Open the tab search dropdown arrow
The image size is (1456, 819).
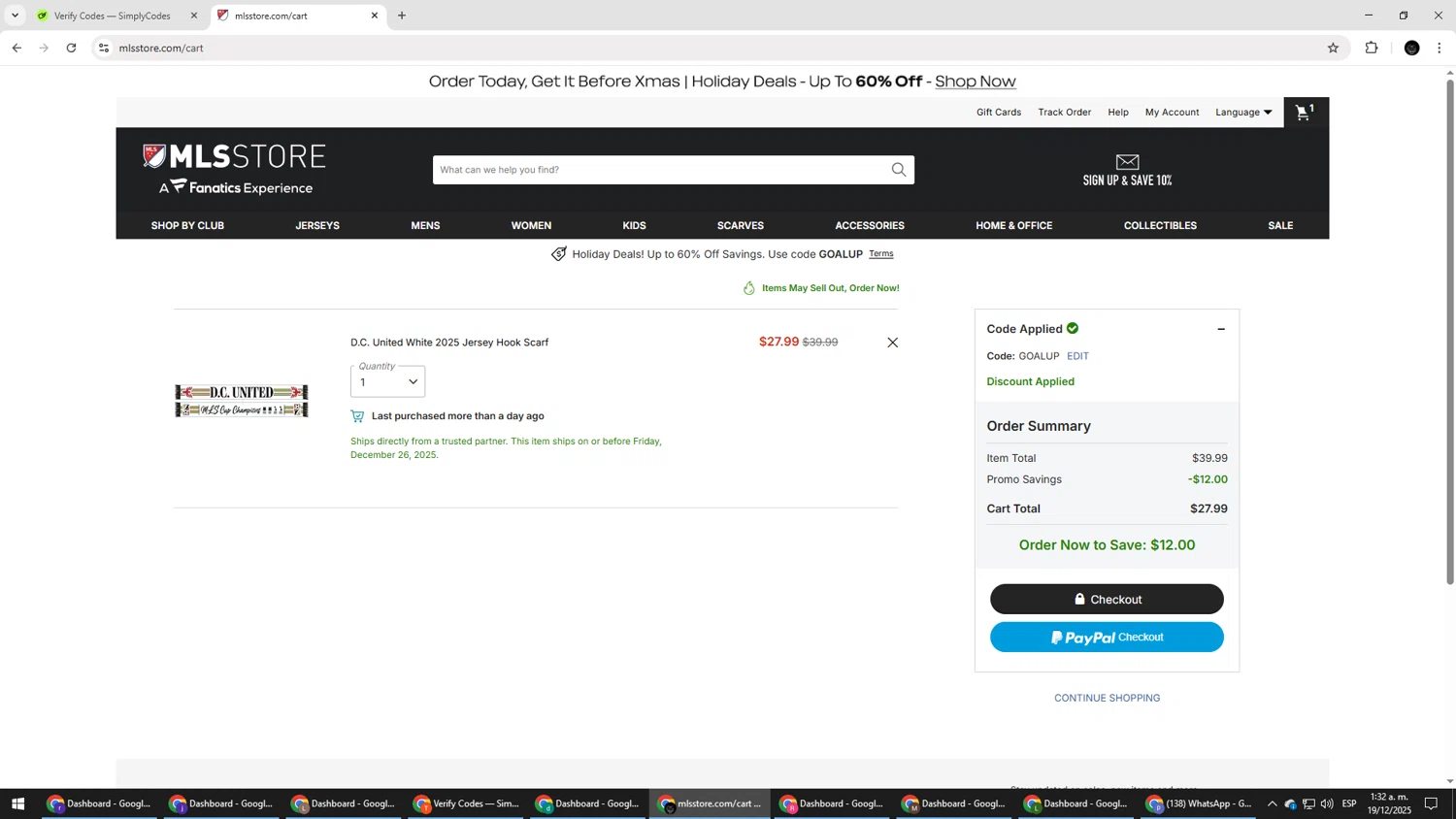(x=15, y=16)
